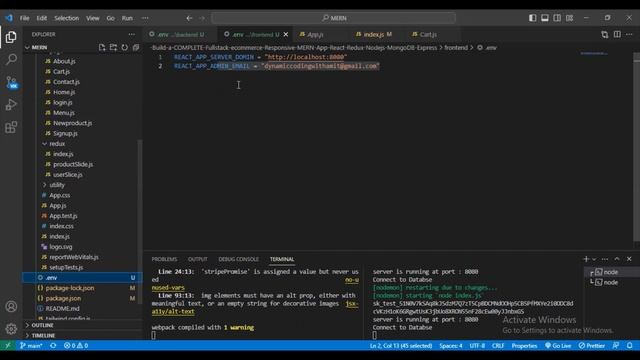
Task: Open terminal panel more actions
Action: (x=605, y=259)
